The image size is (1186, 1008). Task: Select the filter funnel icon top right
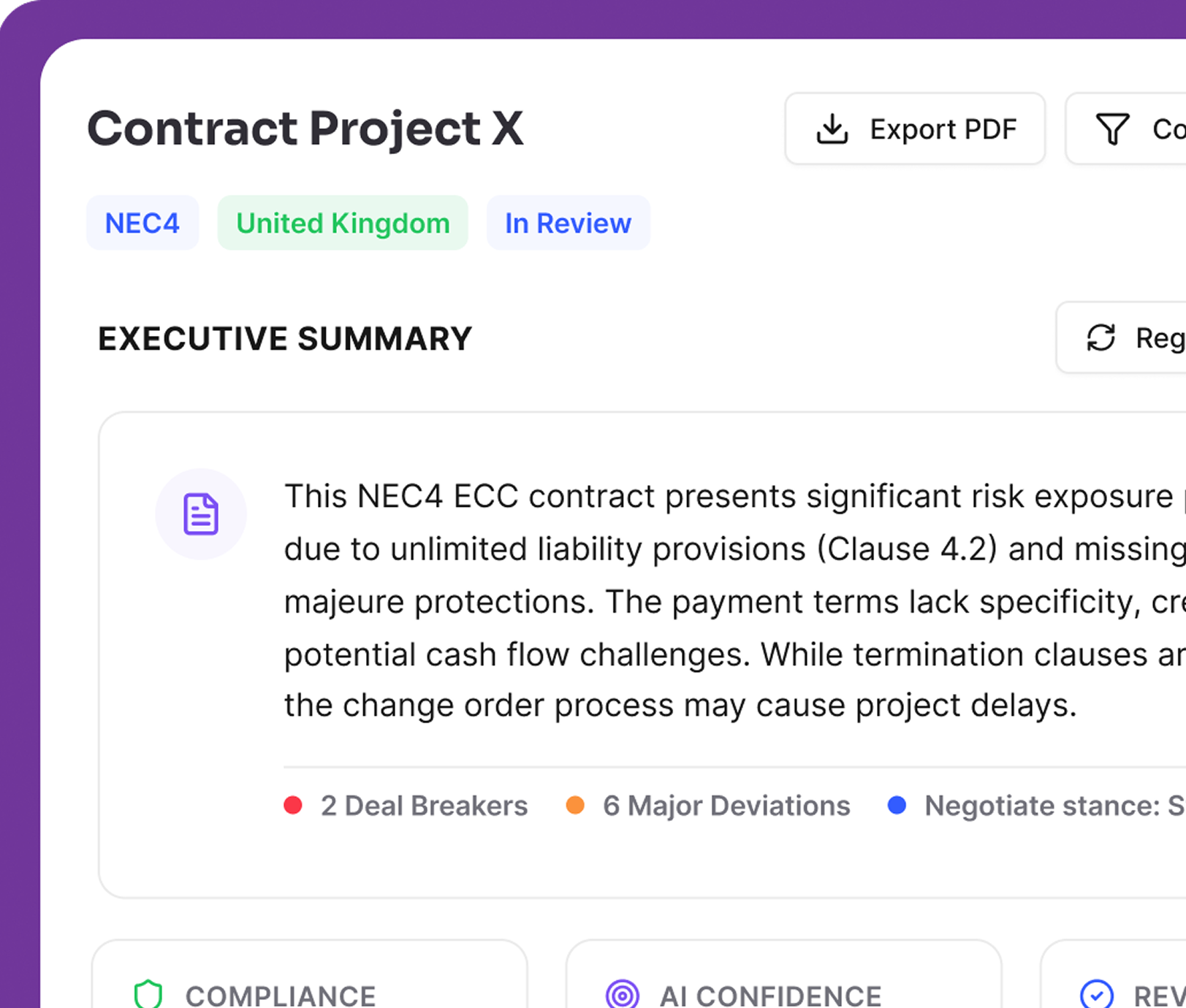coord(1112,129)
